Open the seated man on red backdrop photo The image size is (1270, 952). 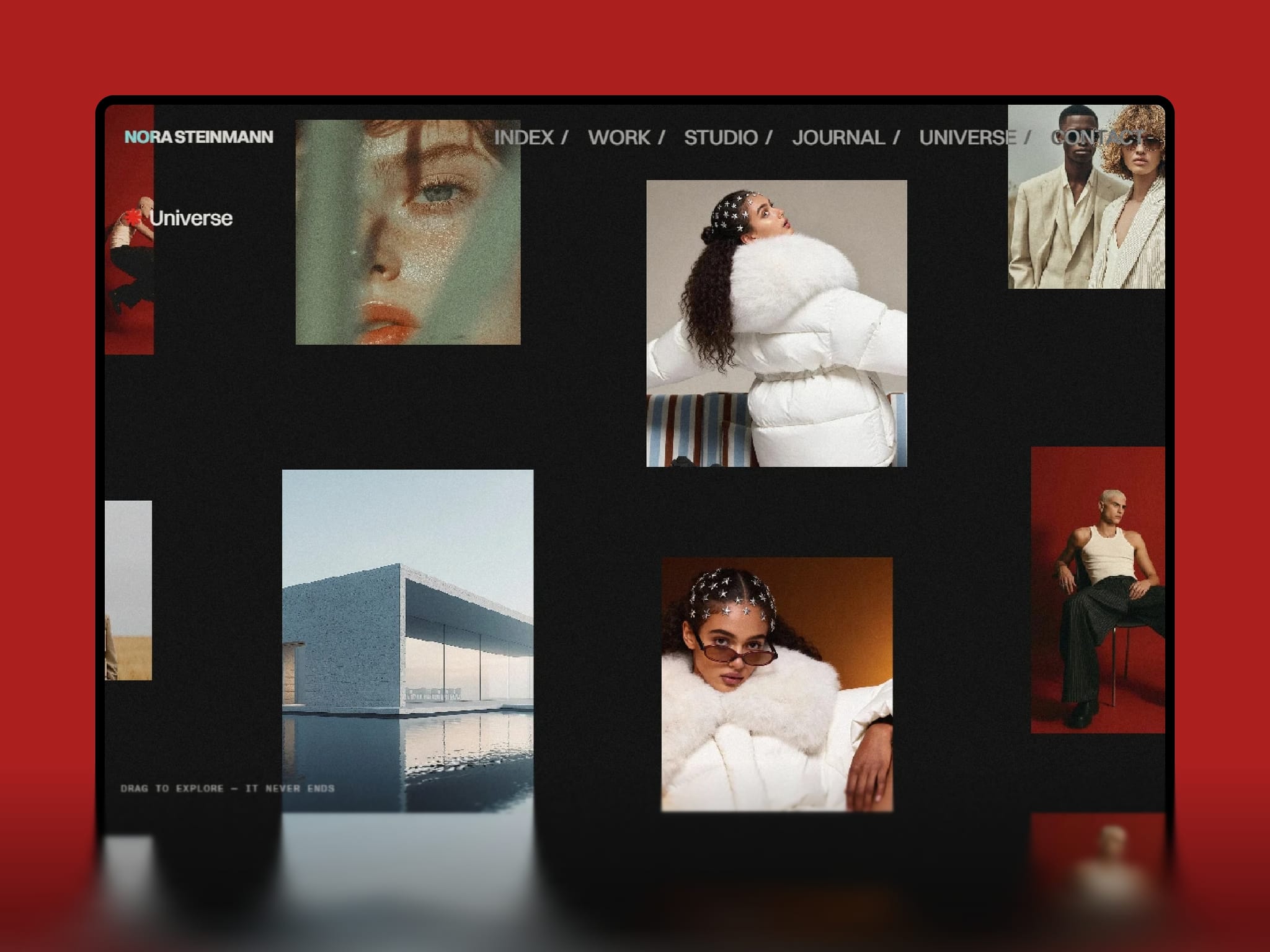[x=1098, y=590]
